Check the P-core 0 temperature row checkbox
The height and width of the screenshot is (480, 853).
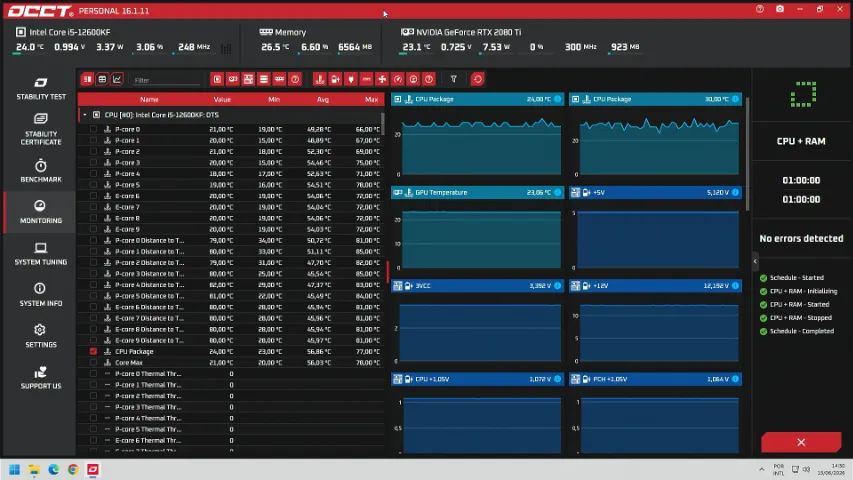coord(93,129)
